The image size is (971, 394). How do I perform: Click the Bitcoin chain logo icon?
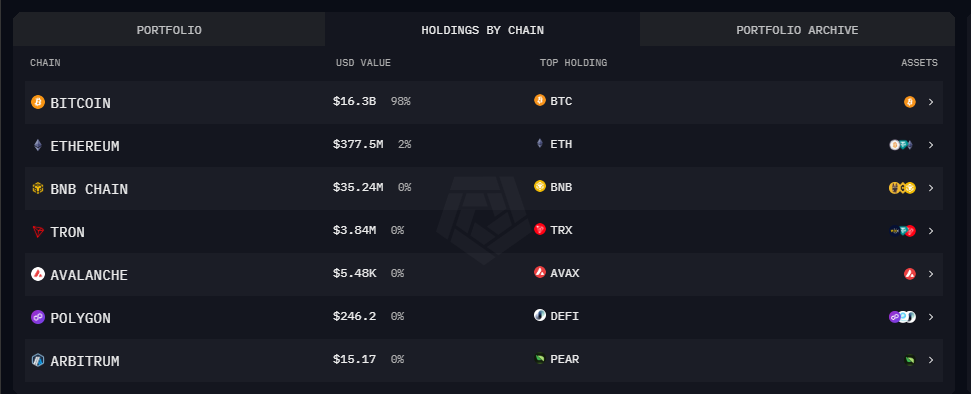coord(38,102)
